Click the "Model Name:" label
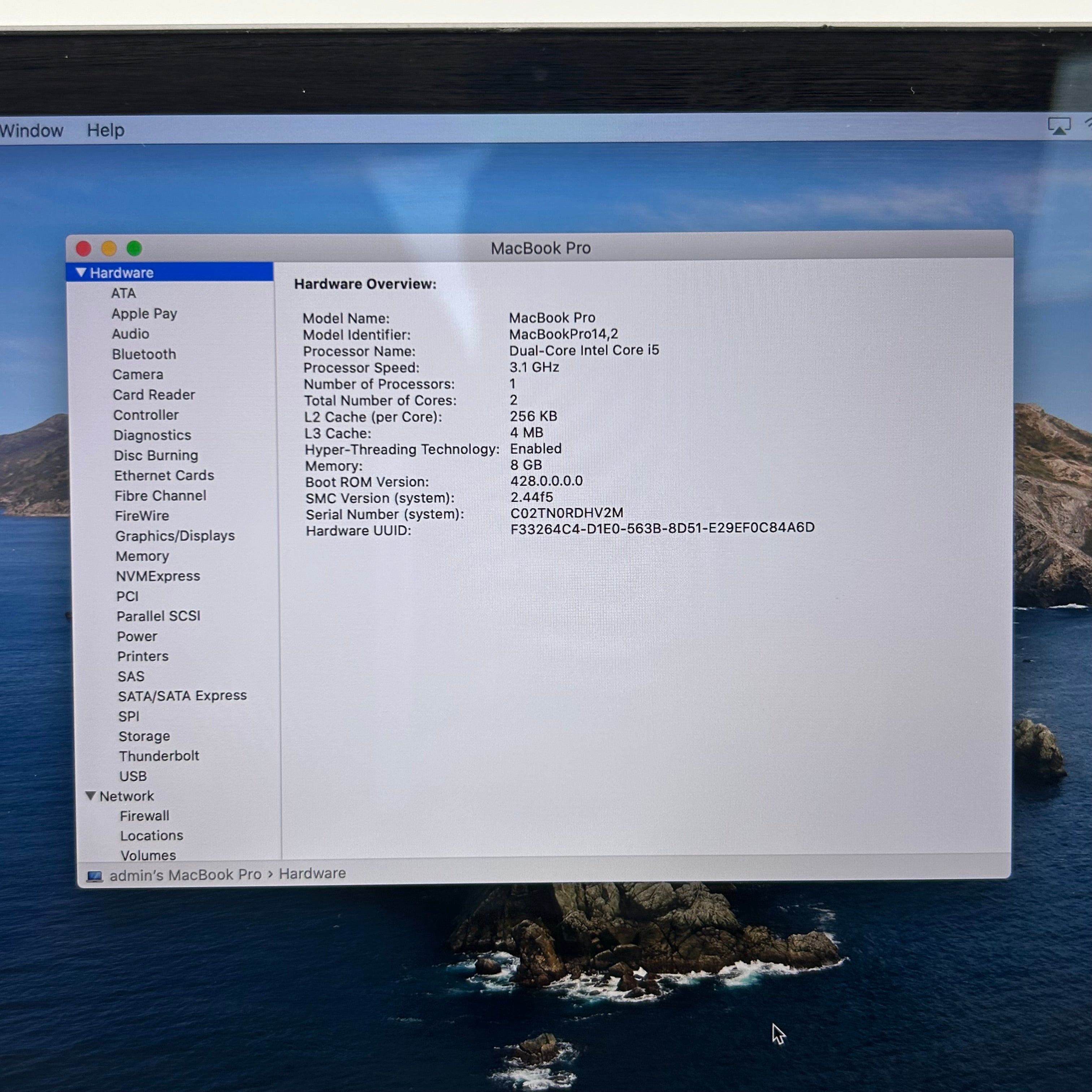The image size is (1092, 1092). pos(346,318)
